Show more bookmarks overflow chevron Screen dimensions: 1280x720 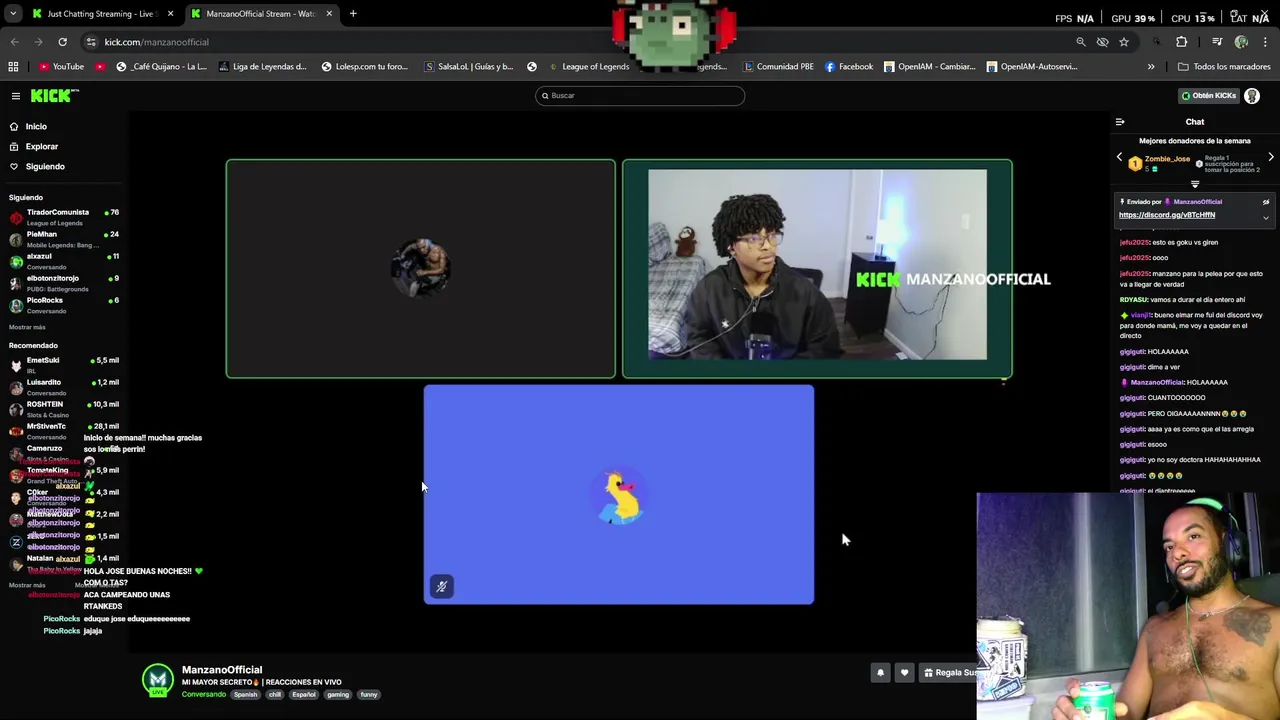1151,67
